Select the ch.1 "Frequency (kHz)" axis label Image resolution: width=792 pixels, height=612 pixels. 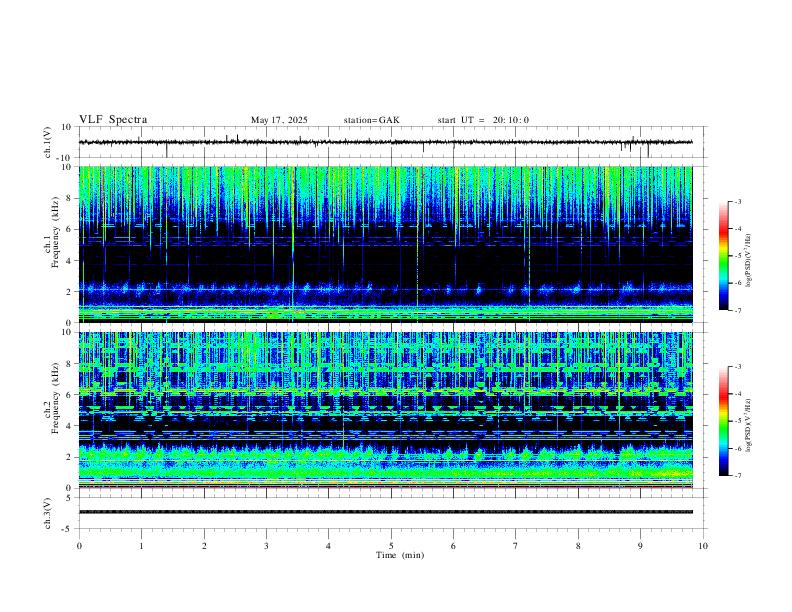pyautogui.click(x=55, y=231)
